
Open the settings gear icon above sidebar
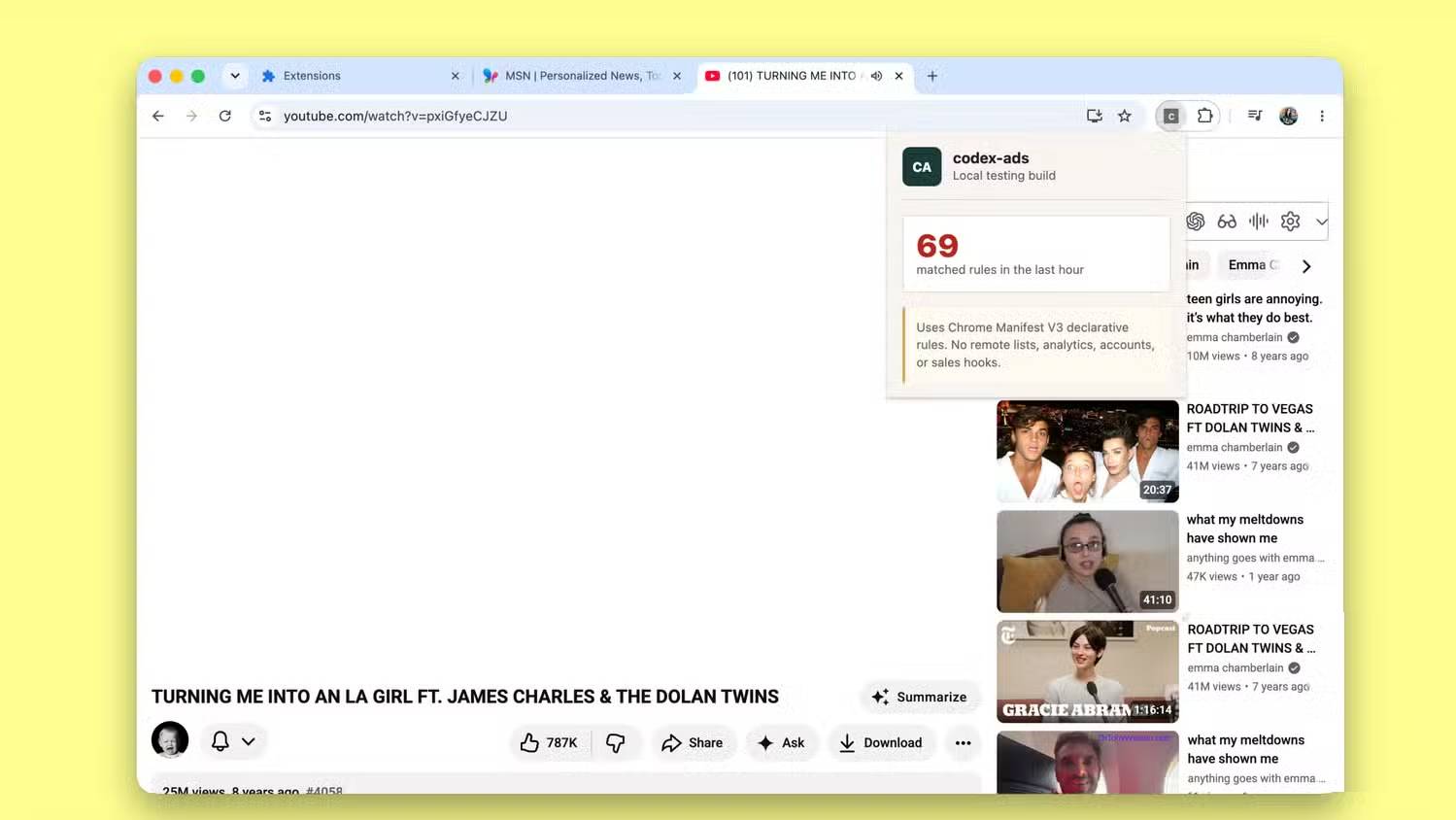(x=1290, y=222)
